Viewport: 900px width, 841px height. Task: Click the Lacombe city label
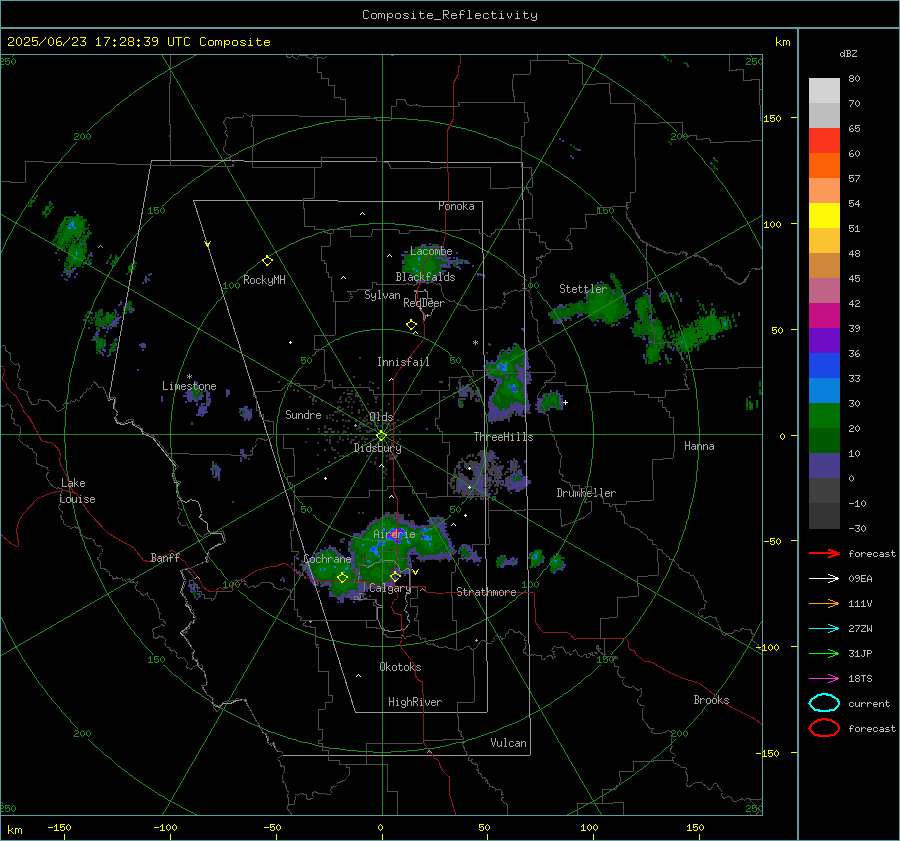(x=431, y=251)
